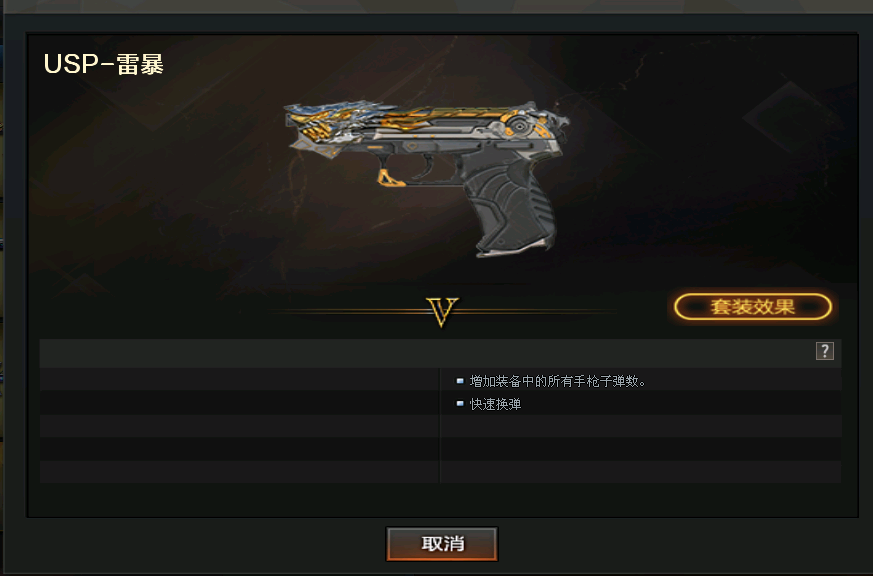Click the 取消 cancel button
873x576 pixels.
pyautogui.click(x=442, y=544)
